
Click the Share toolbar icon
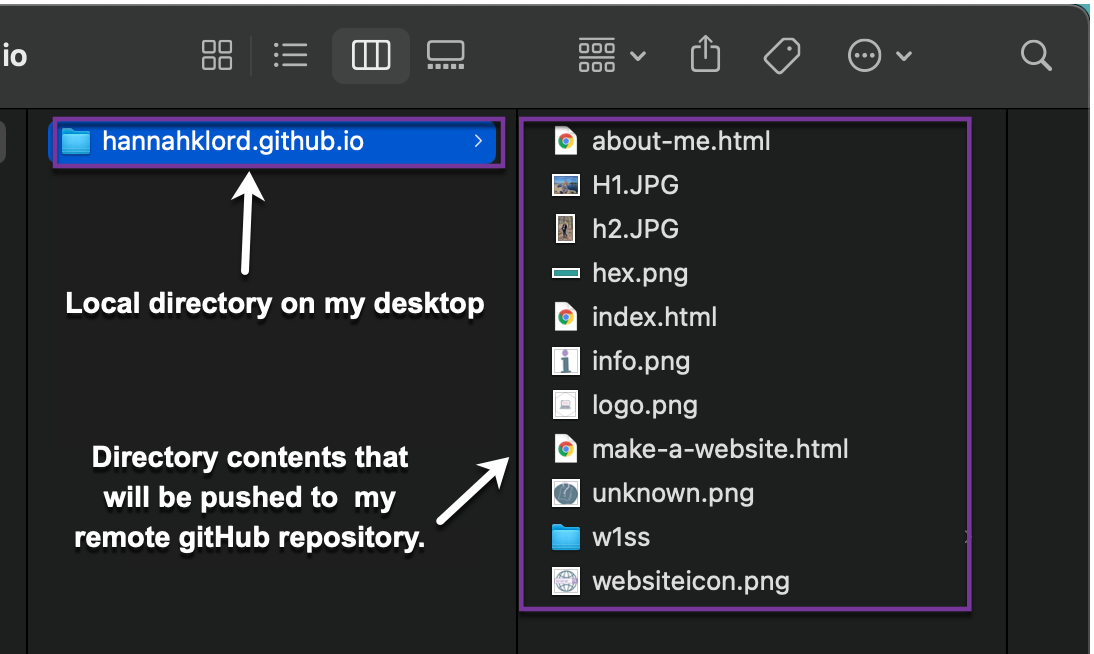coord(705,55)
